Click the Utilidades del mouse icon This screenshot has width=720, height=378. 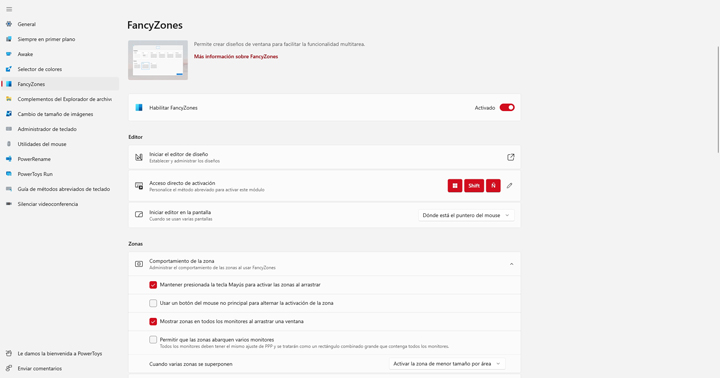[x=9, y=144]
